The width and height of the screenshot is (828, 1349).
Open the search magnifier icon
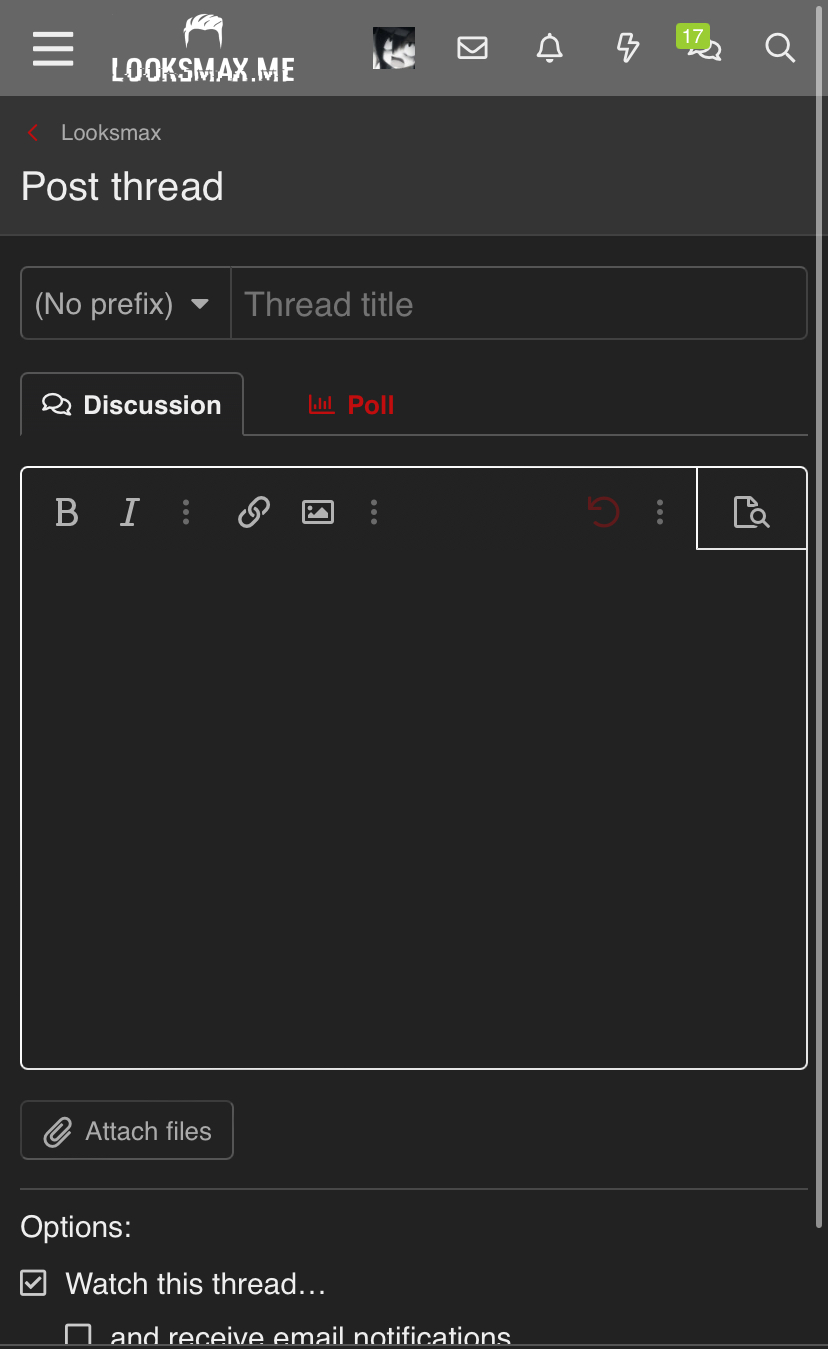pos(780,48)
